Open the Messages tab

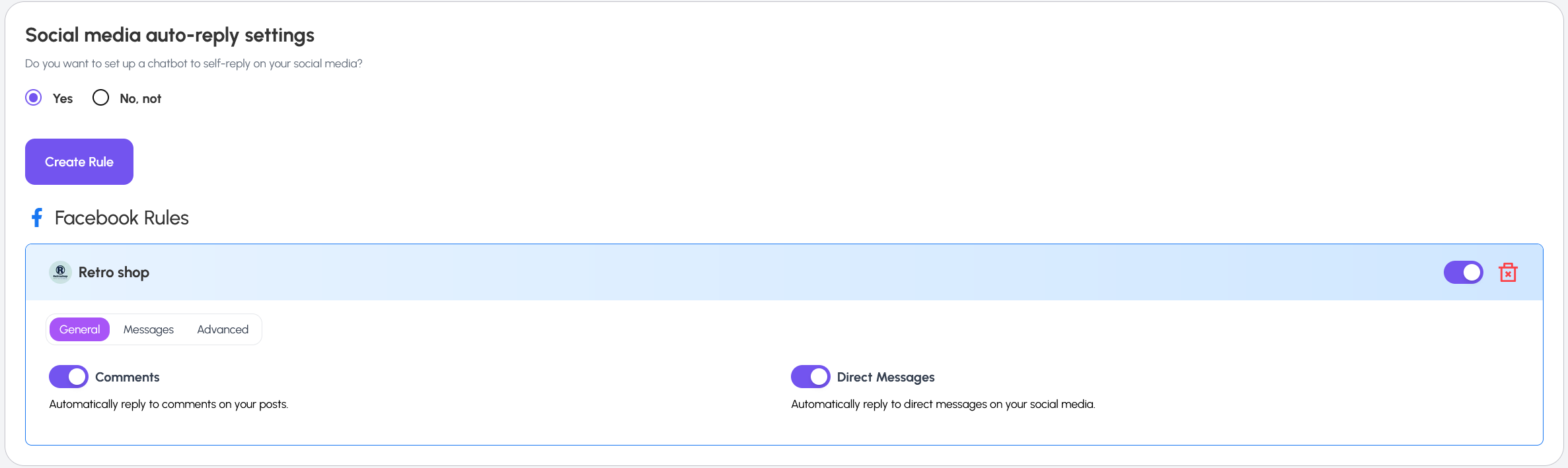tap(149, 329)
